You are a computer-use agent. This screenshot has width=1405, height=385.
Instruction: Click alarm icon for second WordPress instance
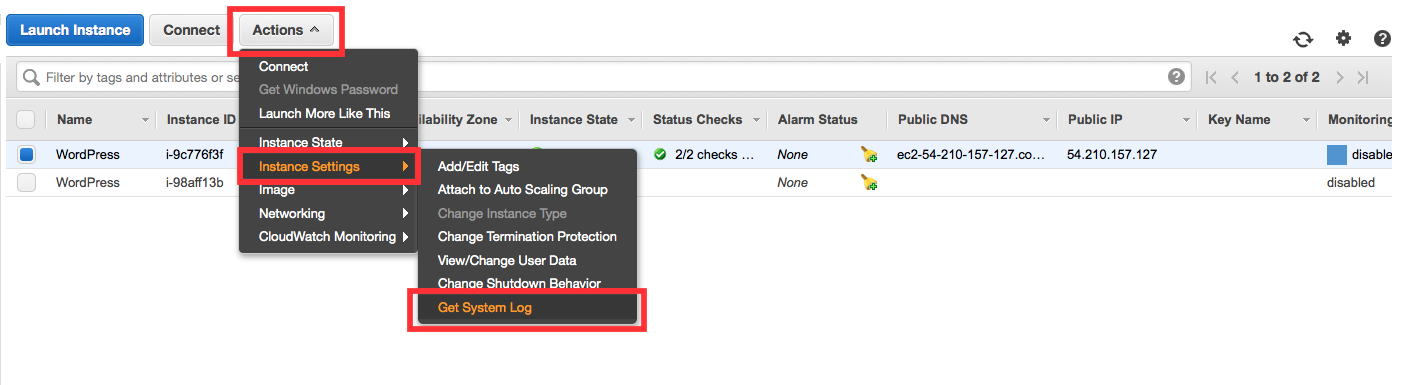click(869, 183)
